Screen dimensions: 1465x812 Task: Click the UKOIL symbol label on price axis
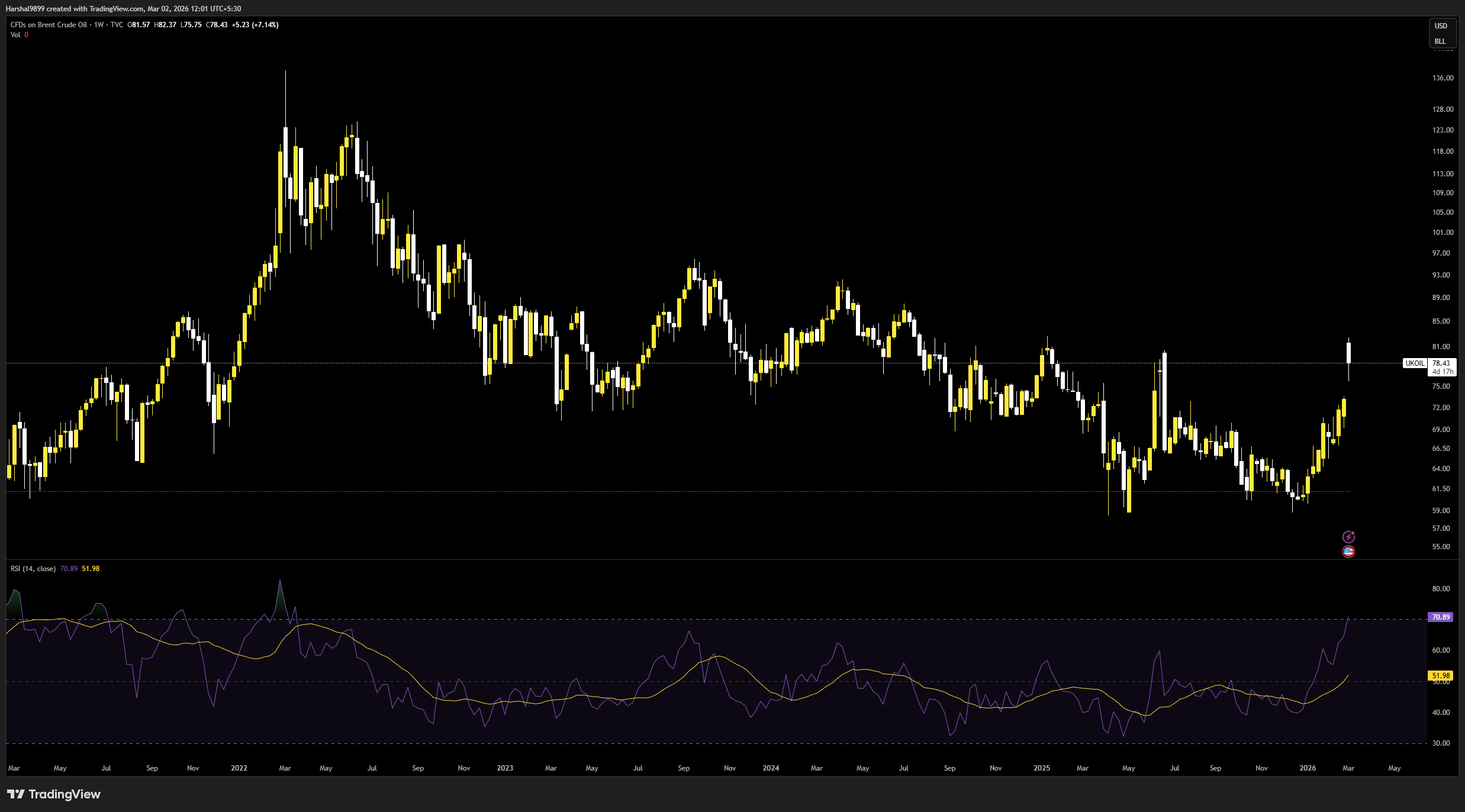tap(1415, 363)
